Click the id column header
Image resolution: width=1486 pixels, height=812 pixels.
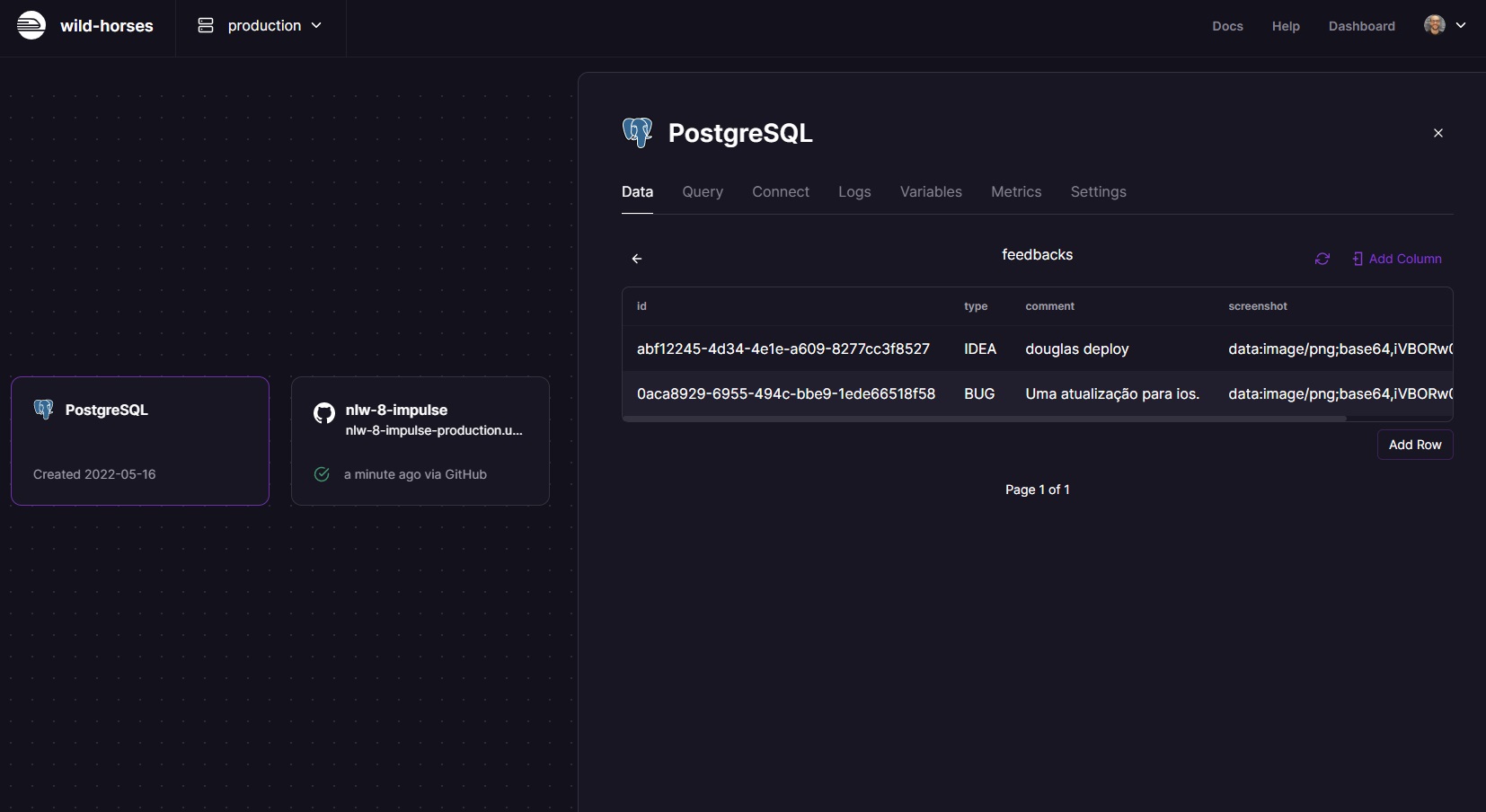[641, 306]
